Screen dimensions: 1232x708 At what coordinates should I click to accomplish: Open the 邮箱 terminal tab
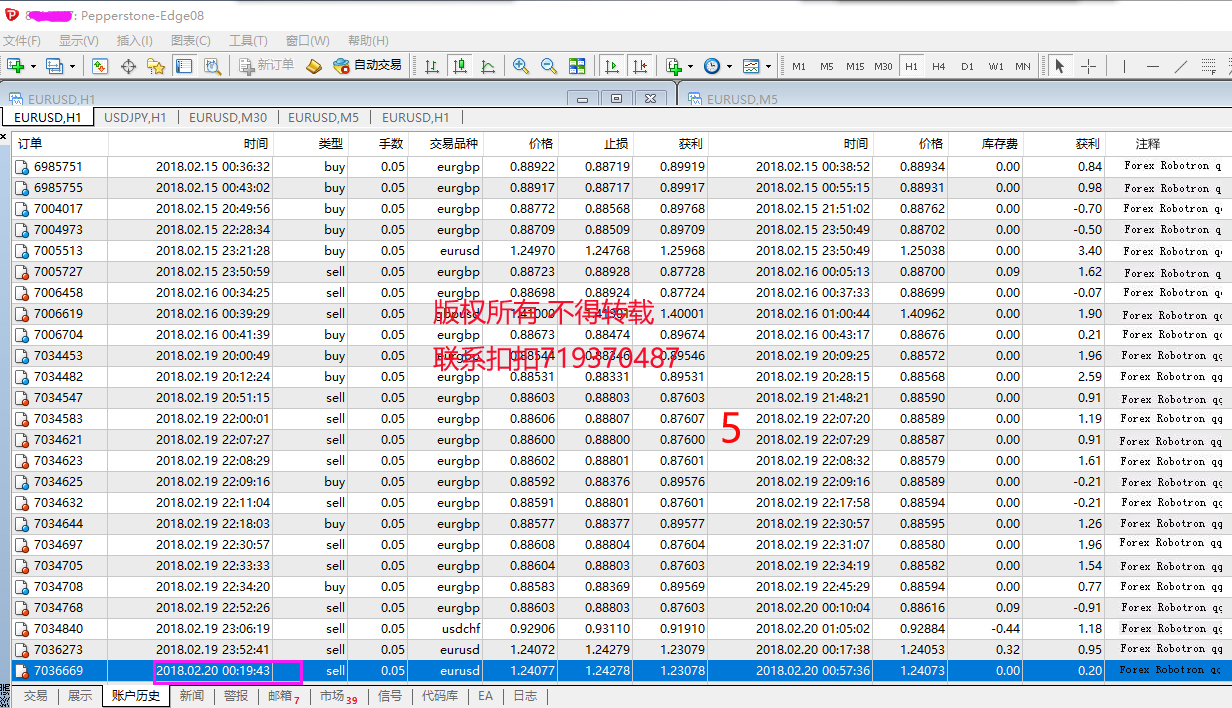283,696
